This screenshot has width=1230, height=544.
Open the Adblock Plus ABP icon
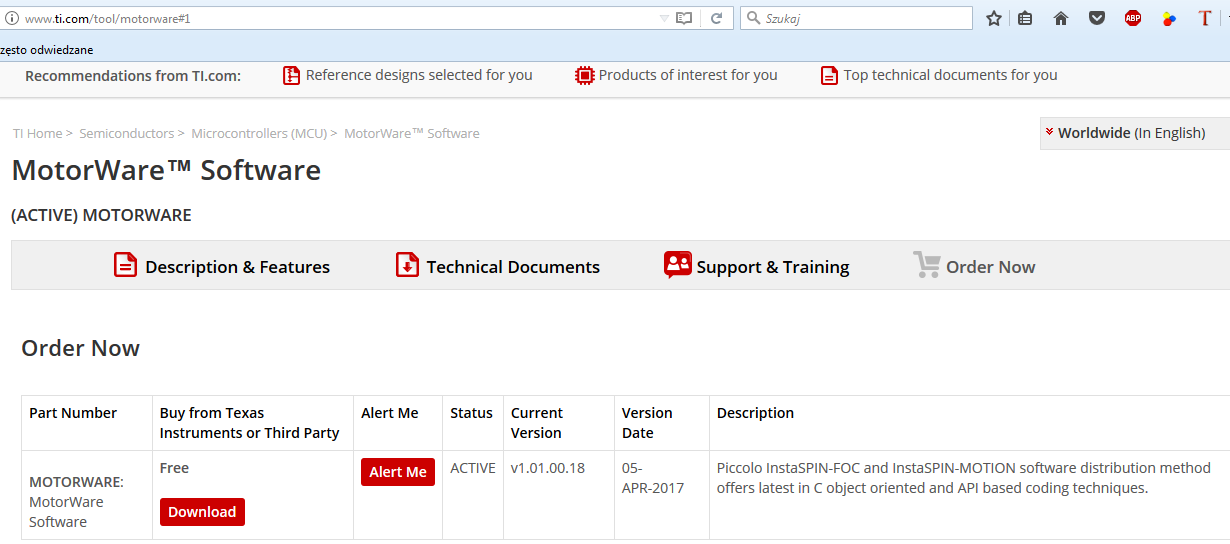tap(1133, 18)
